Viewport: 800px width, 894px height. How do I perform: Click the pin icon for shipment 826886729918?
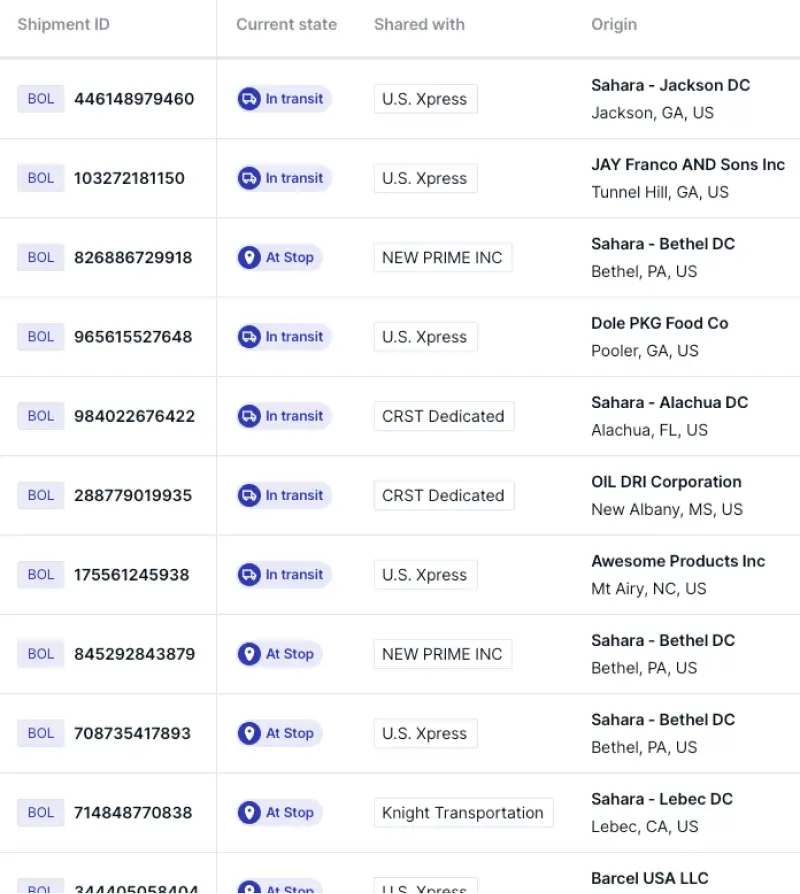[x=249, y=258]
